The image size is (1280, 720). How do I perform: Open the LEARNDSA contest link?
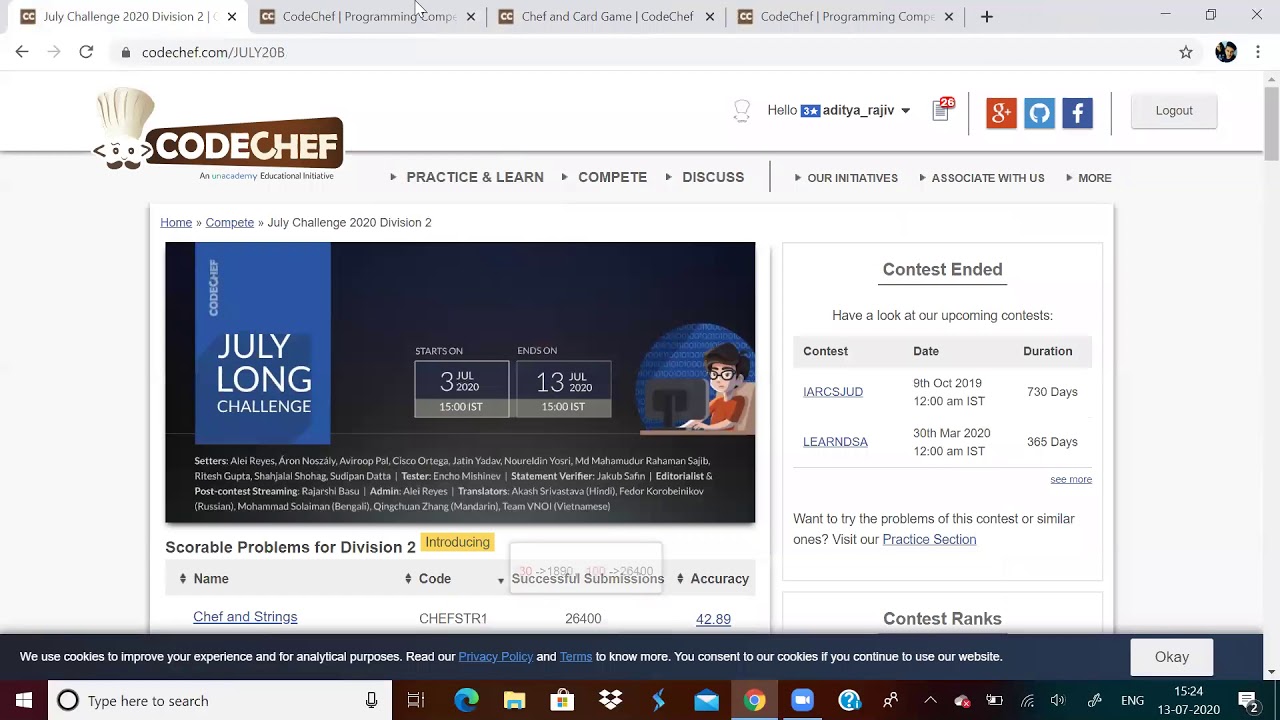coord(835,442)
